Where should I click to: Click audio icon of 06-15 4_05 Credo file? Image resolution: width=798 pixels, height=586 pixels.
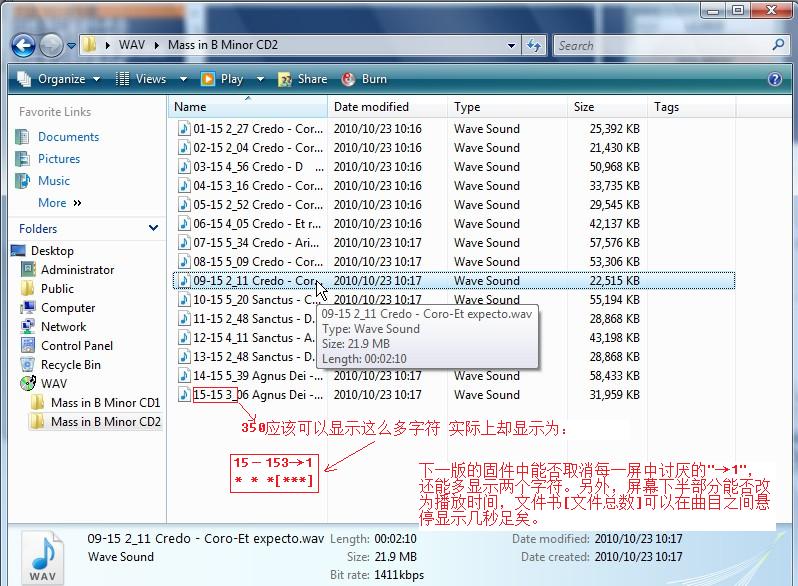pos(184,224)
